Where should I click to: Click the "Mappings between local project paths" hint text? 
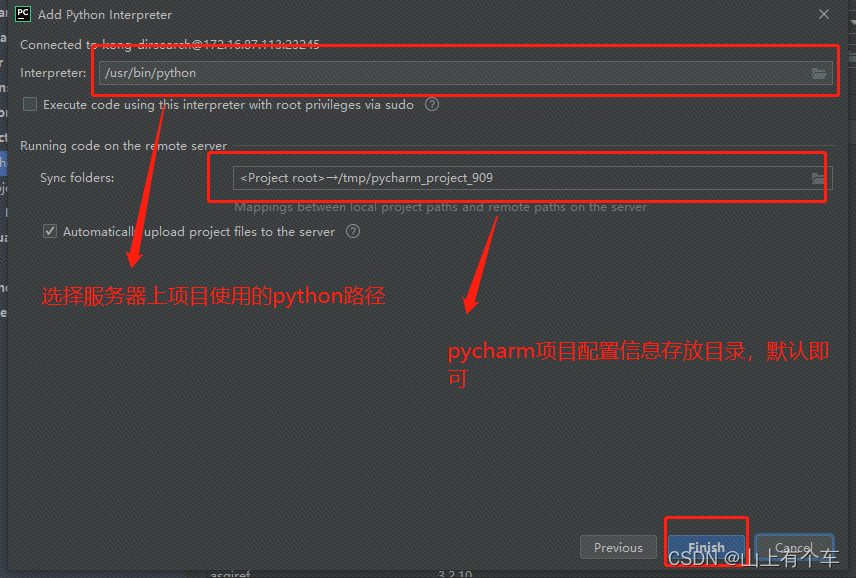pyautogui.click(x=441, y=207)
